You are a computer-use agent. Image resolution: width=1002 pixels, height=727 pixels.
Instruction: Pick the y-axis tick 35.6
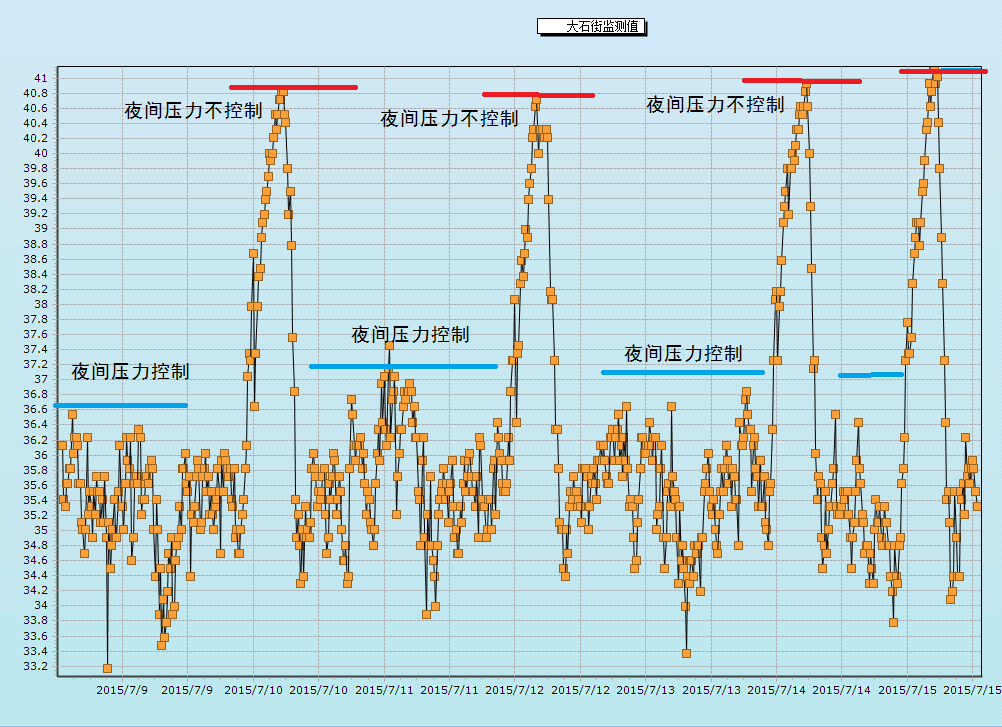click(x=36, y=485)
